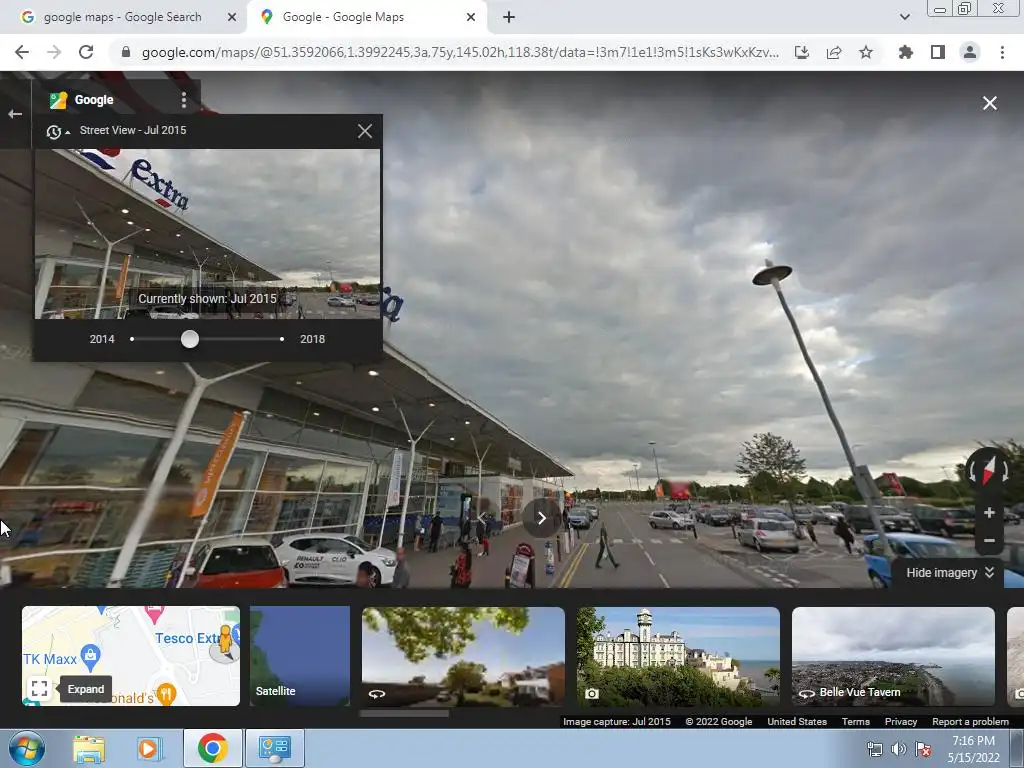Click the Street View - Jul 2015 label

coord(133,130)
